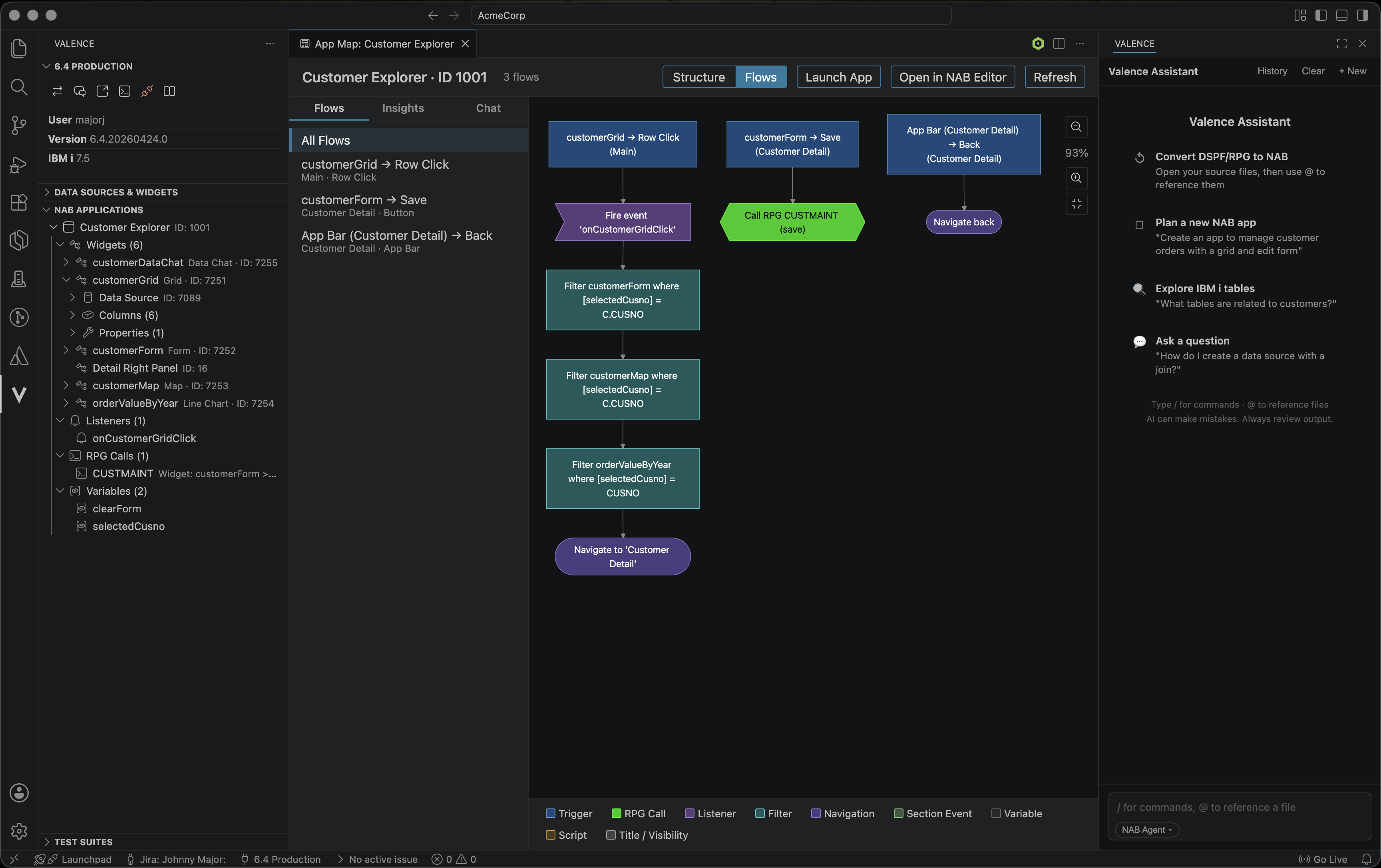Expand the customerDataChat widget node
This screenshot has height=868, width=1381.
[66, 262]
